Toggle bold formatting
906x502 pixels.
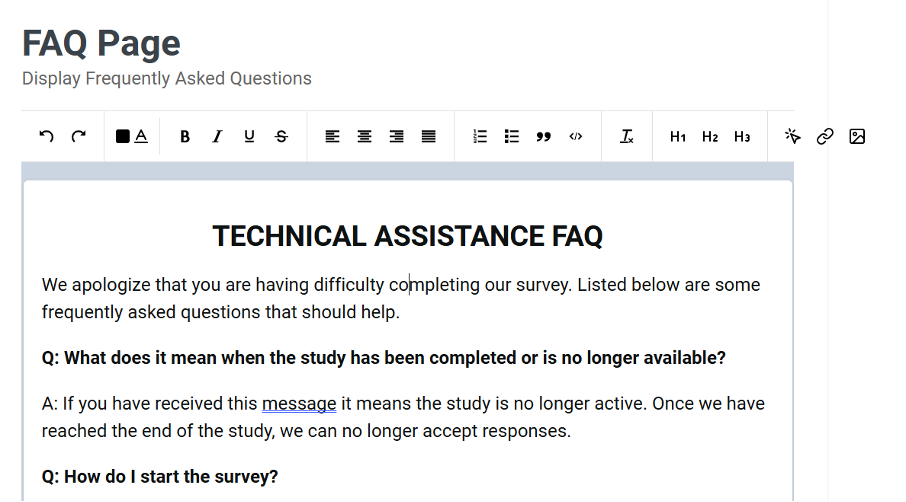tap(185, 136)
